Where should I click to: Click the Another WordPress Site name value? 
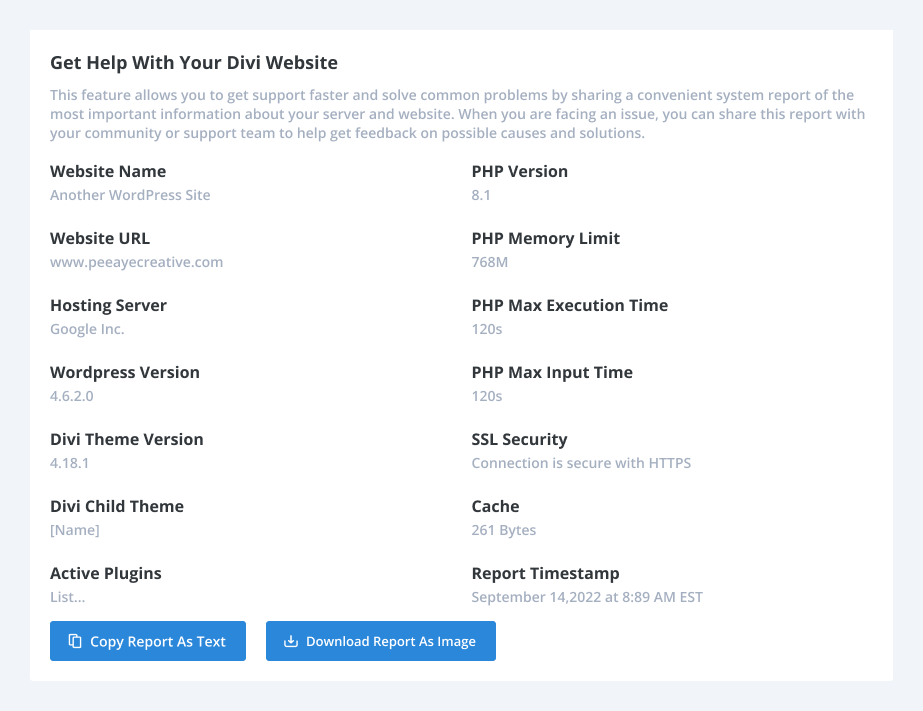(x=130, y=195)
